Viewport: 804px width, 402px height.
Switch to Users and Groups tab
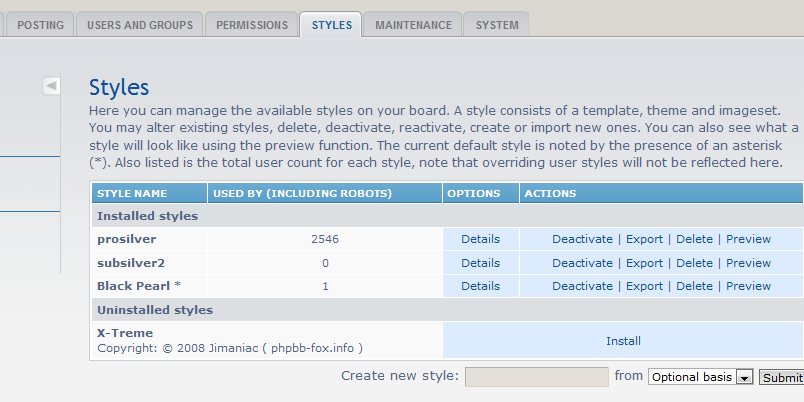(140, 25)
